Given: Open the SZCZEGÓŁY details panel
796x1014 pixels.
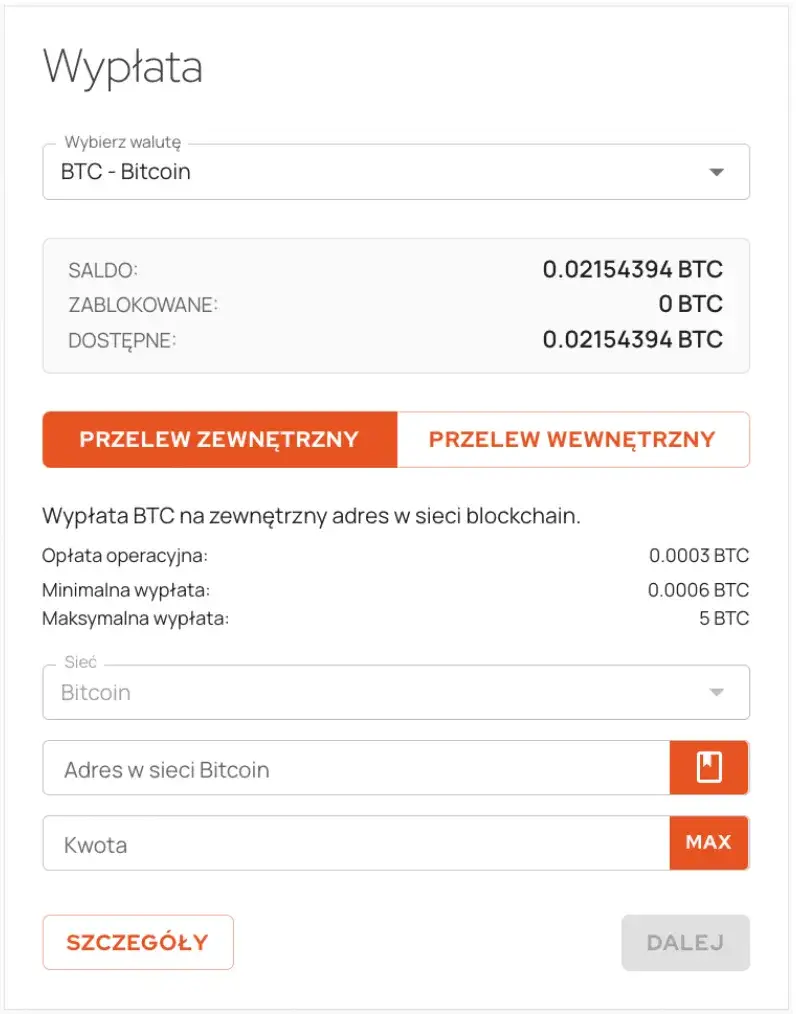Looking at the screenshot, I should coord(138,942).
